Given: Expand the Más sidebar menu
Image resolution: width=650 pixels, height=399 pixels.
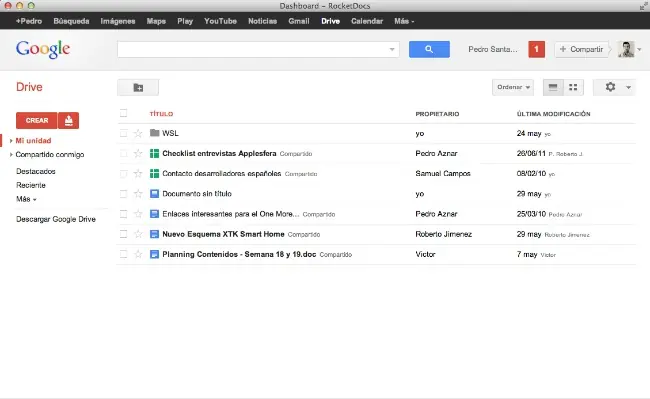Looking at the screenshot, I should (x=26, y=199).
